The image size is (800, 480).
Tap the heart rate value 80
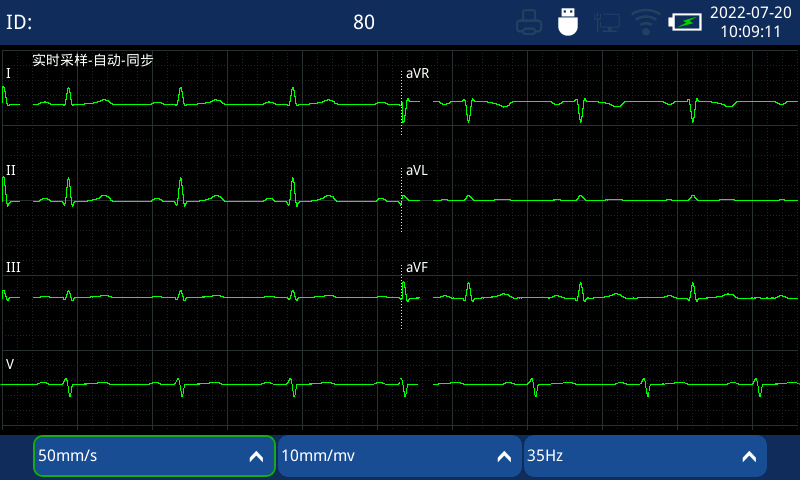364,22
